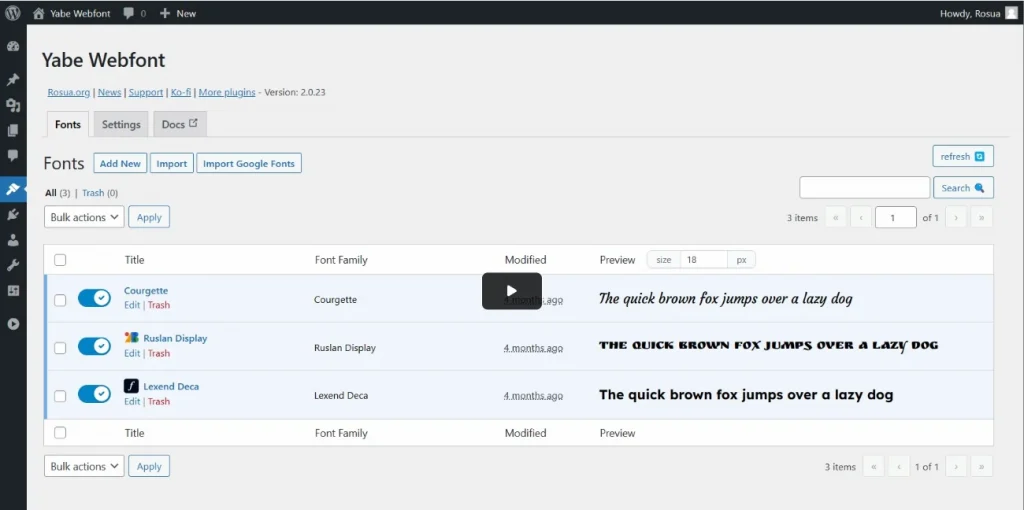Disable the Courgette font toggle
1024x510 pixels.
click(95, 298)
